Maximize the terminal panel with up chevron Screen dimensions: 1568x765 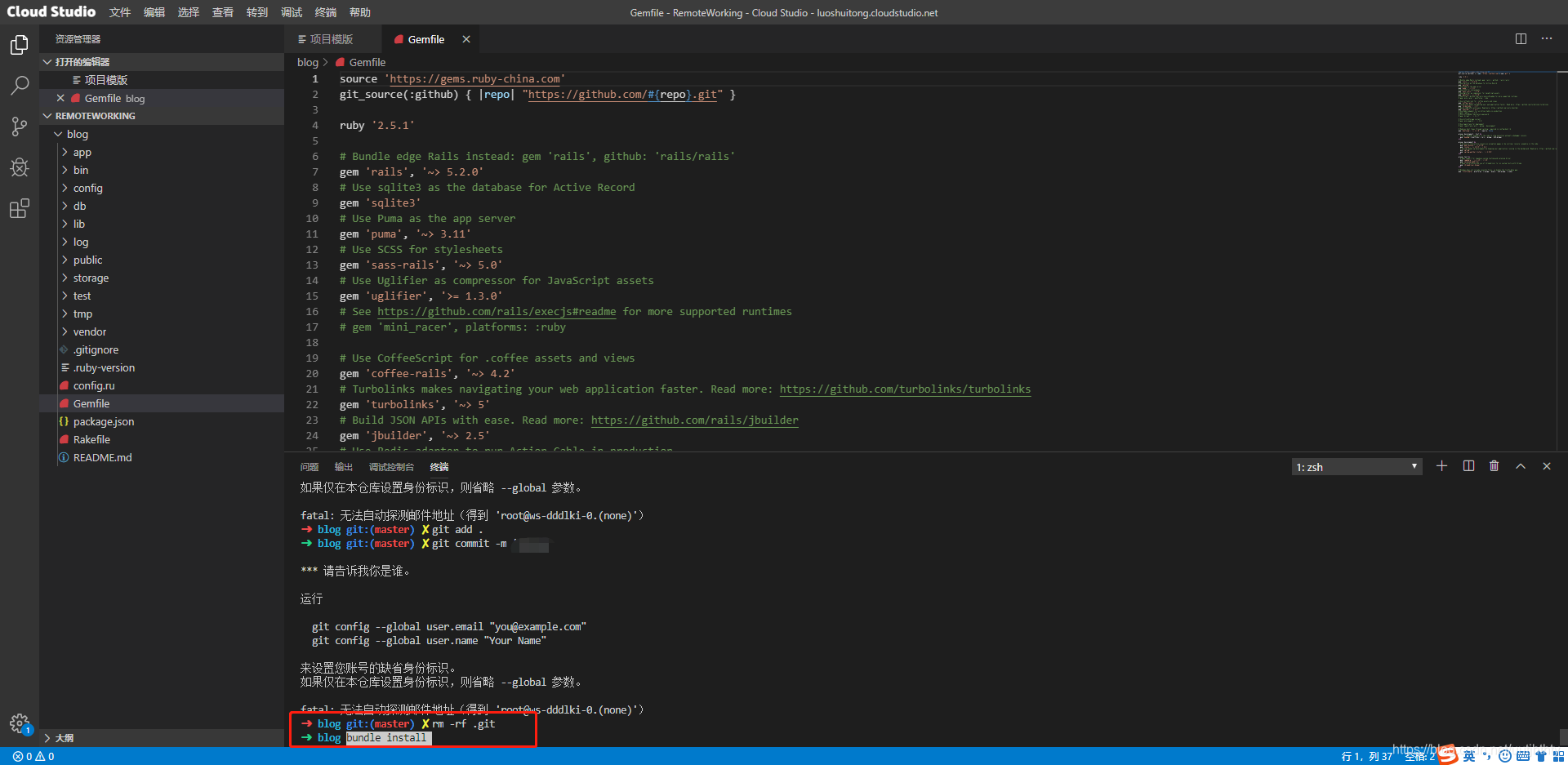[x=1521, y=466]
